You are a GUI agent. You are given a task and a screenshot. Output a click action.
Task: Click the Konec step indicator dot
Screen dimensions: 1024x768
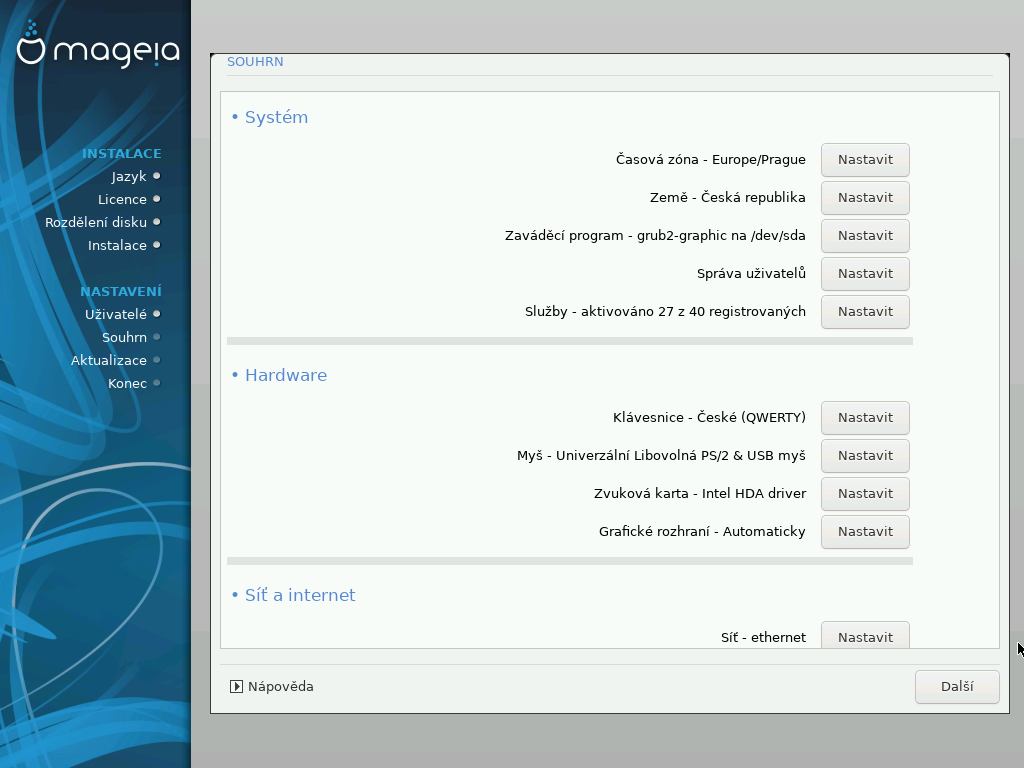tap(157, 383)
